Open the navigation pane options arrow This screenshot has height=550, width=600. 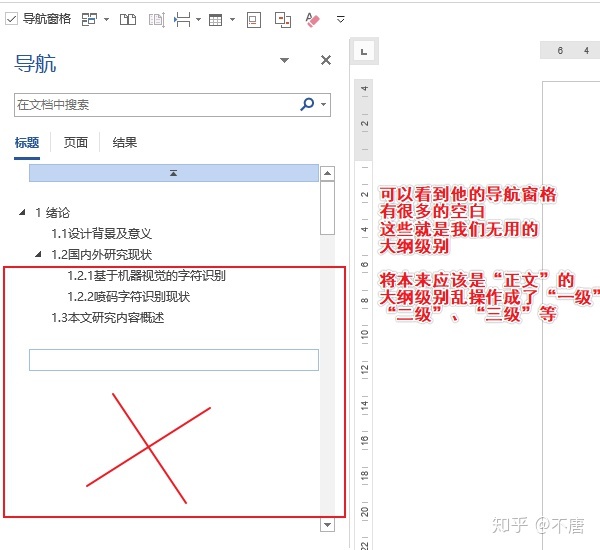click(284, 60)
